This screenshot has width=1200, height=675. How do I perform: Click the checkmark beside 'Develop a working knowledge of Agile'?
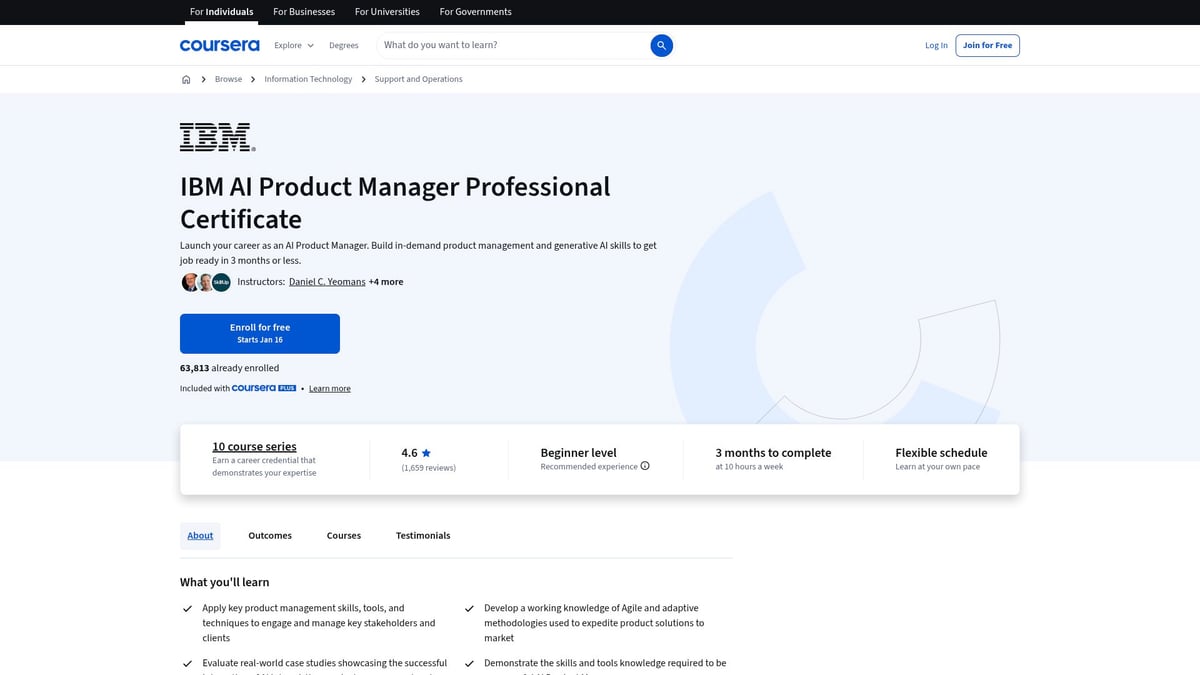click(469, 608)
